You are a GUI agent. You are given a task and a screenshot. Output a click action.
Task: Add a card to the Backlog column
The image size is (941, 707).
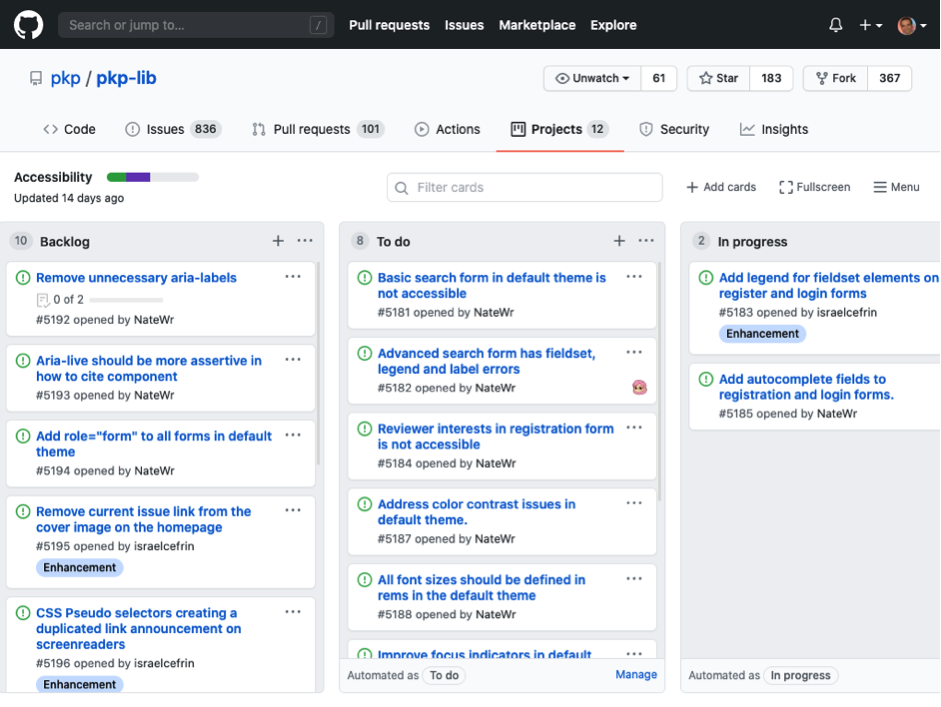pyautogui.click(x=278, y=241)
